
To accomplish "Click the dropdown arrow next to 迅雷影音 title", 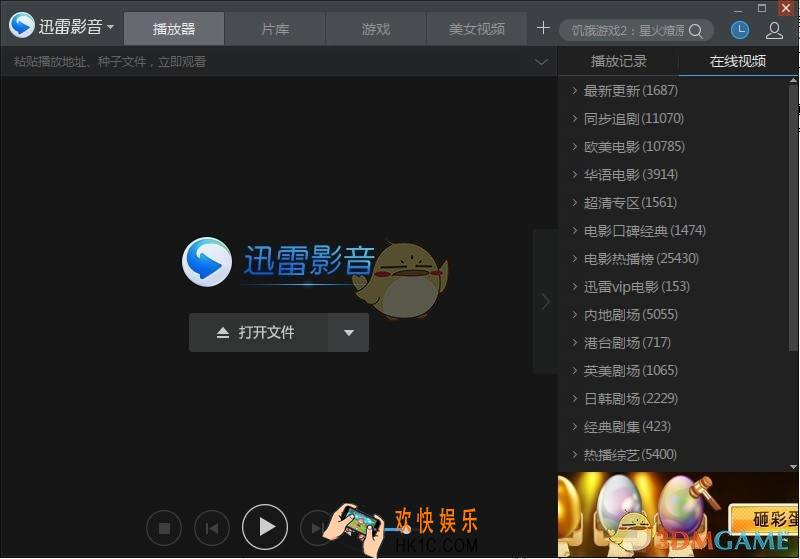I will (111, 27).
